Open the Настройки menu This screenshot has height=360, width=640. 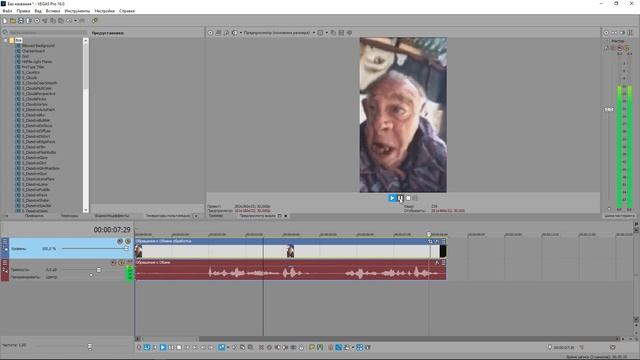pyautogui.click(x=104, y=11)
